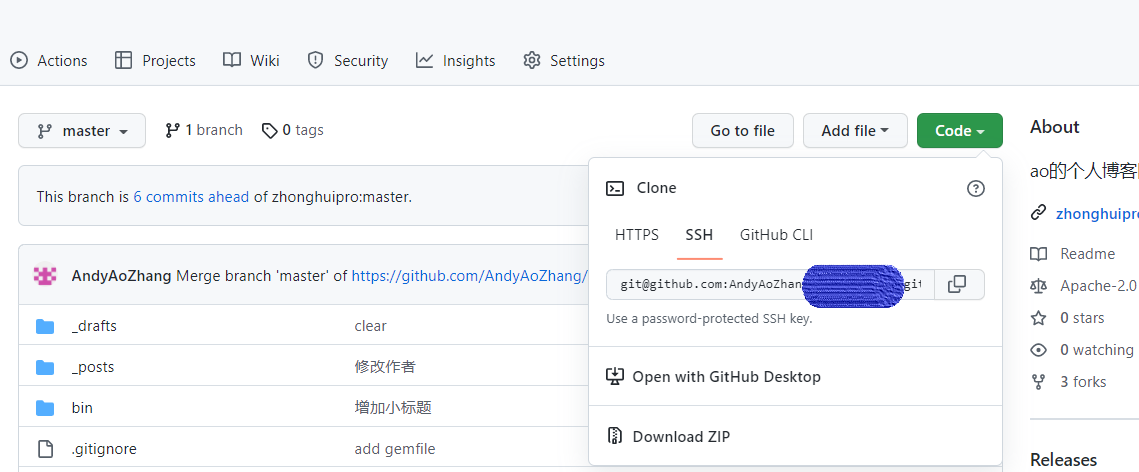Click the Projects board icon
This screenshot has width=1139, height=472.
click(x=123, y=60)
